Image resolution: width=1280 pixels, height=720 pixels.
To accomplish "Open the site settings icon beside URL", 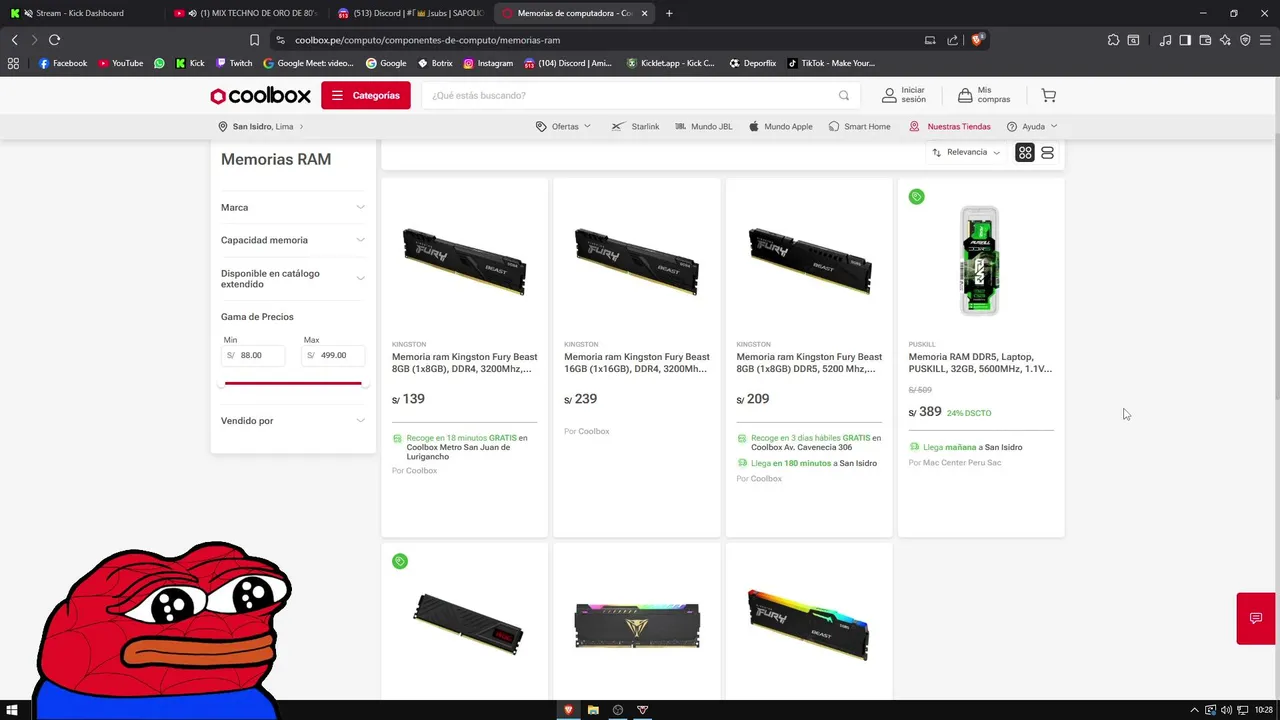I will 280,40.
